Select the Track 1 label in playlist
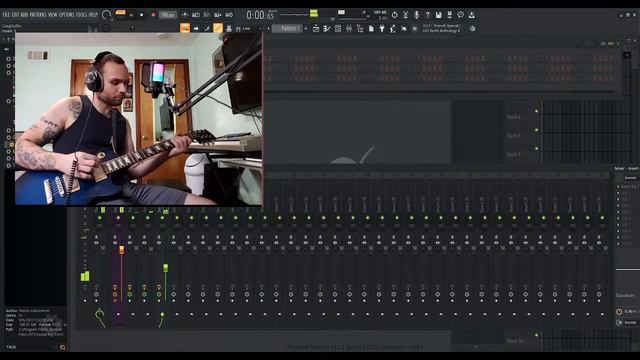The width and height of the screenshot is (640, 360). 513,117
